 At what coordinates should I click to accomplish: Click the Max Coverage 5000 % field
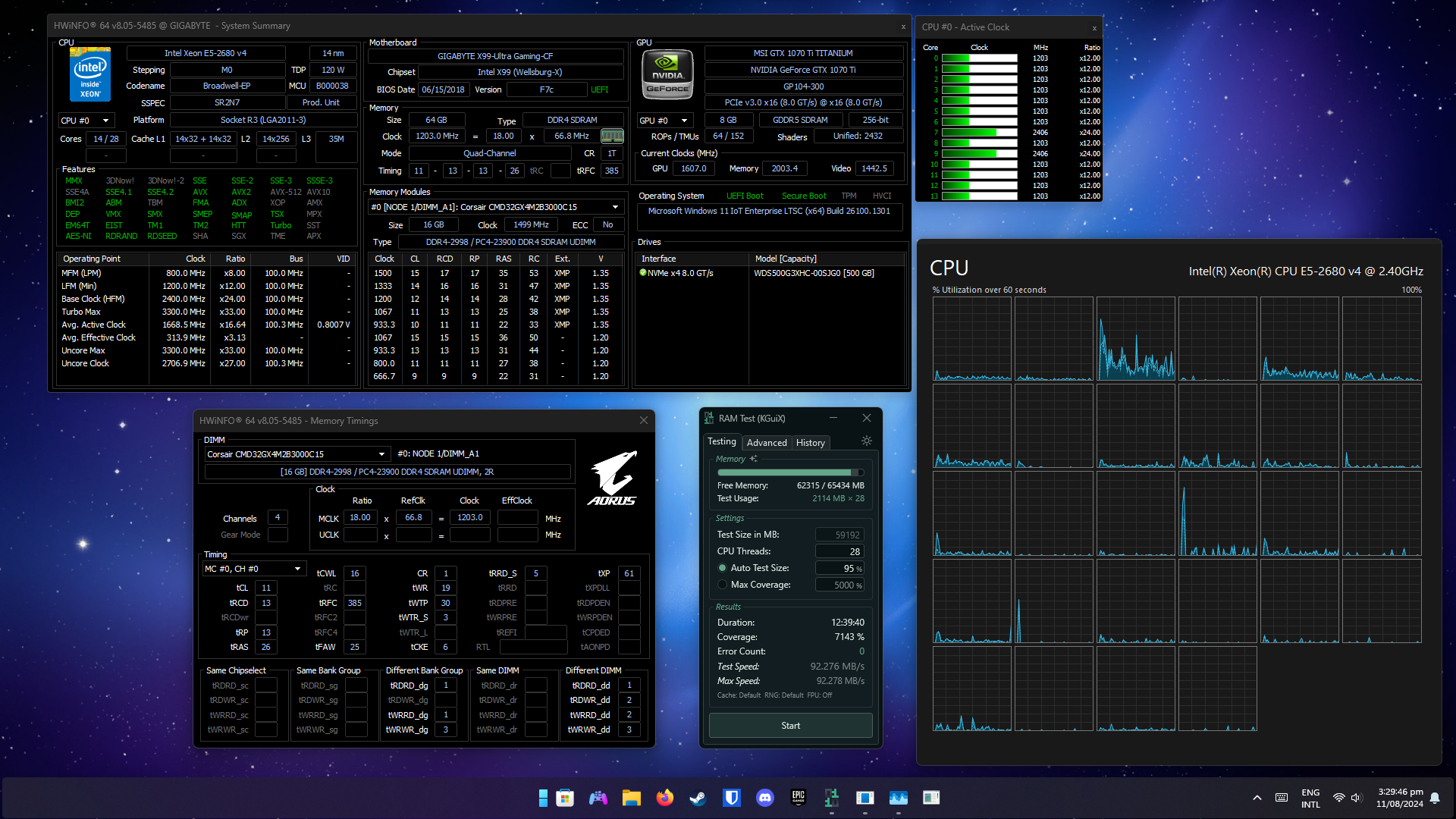click(x=840, y=585)
